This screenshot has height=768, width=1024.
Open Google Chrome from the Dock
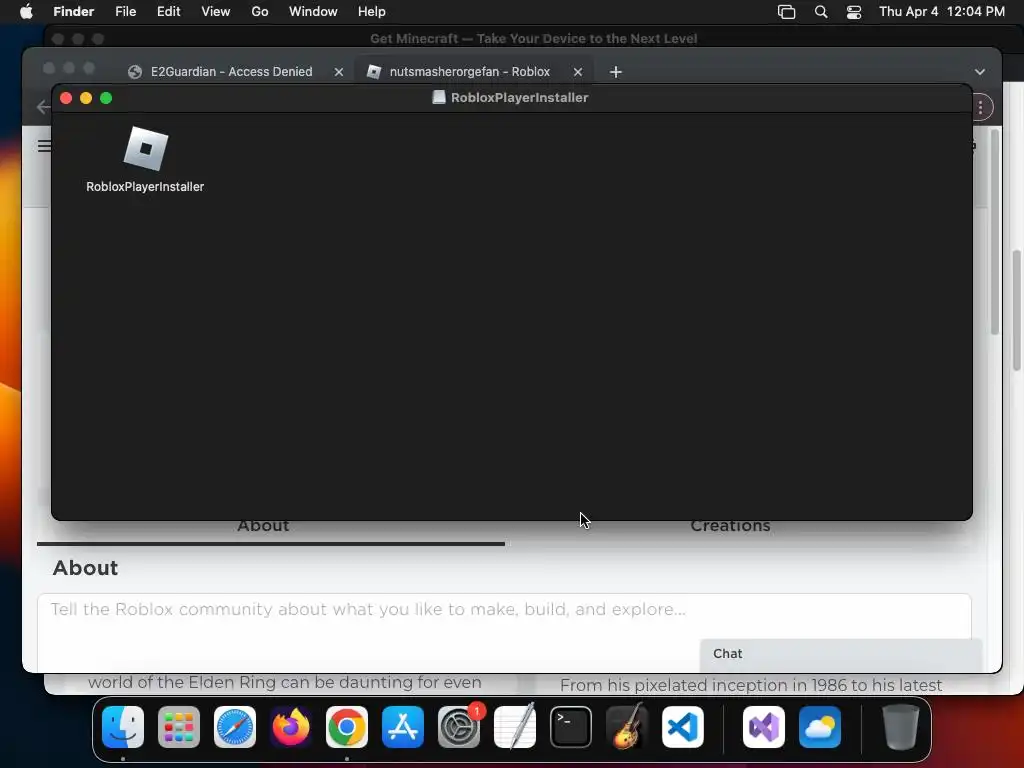click(x=347, y=727)
